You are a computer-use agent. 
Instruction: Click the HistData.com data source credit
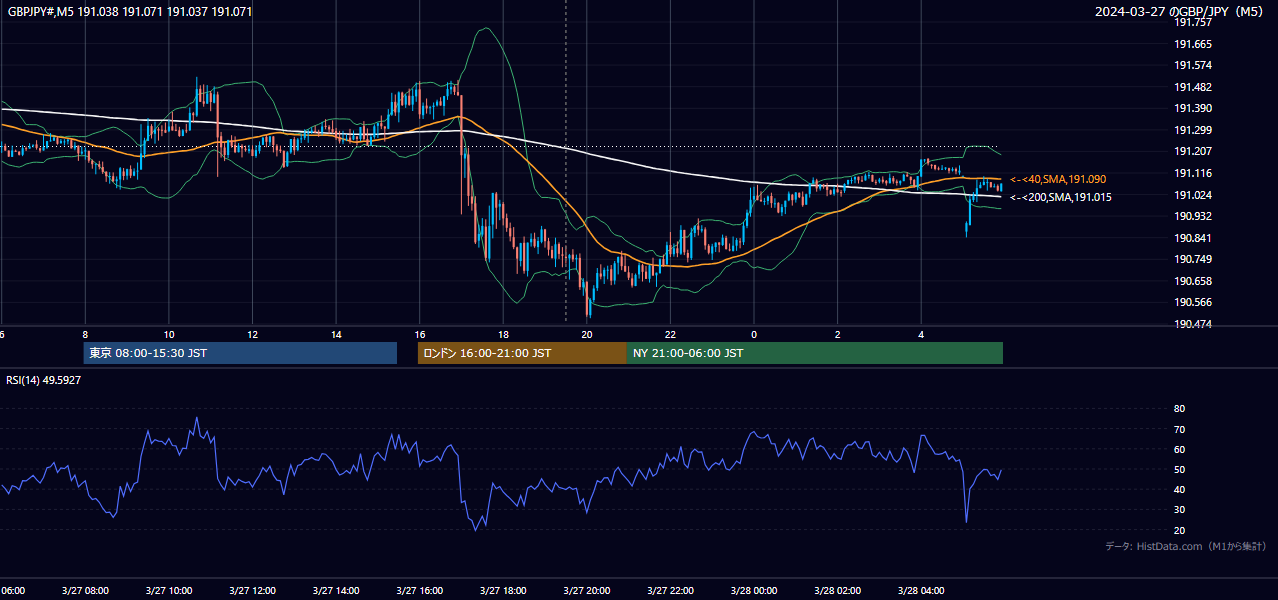click(x=1185, y=546)
